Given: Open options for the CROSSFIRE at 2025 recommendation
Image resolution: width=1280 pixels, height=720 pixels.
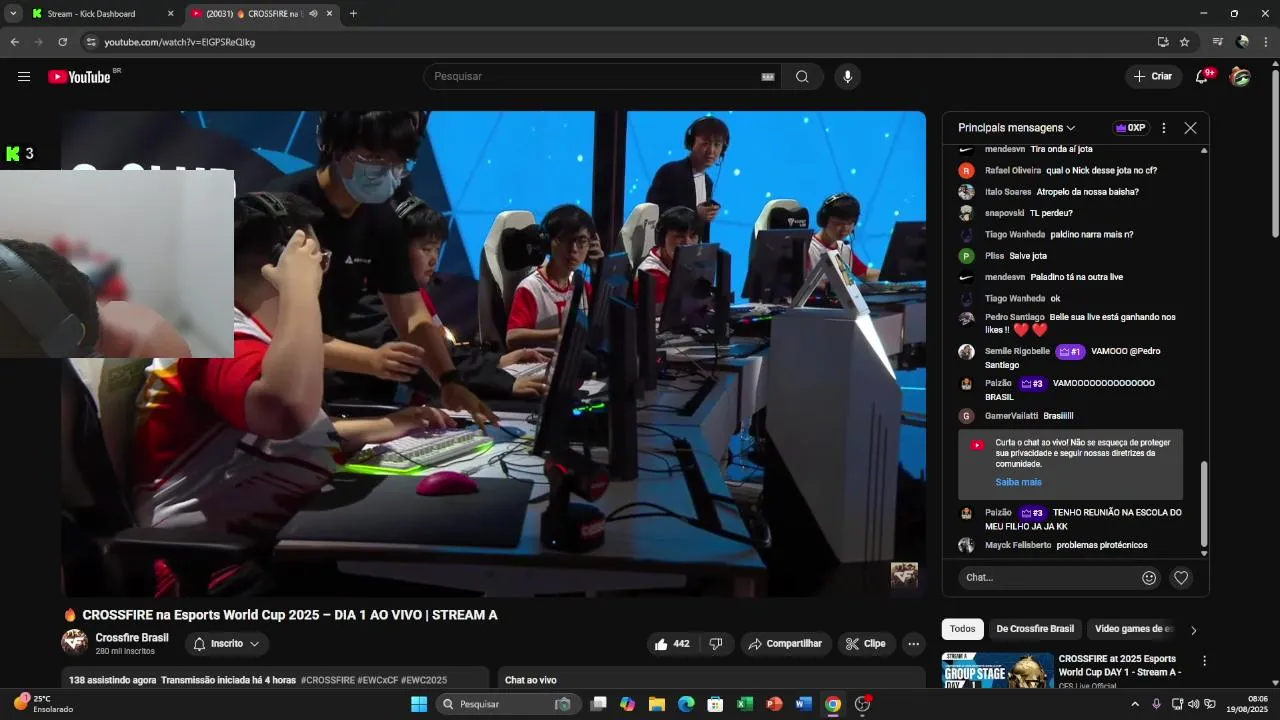Looking at the screenshot, I should pyautogui.click(x=1205, y=661).
